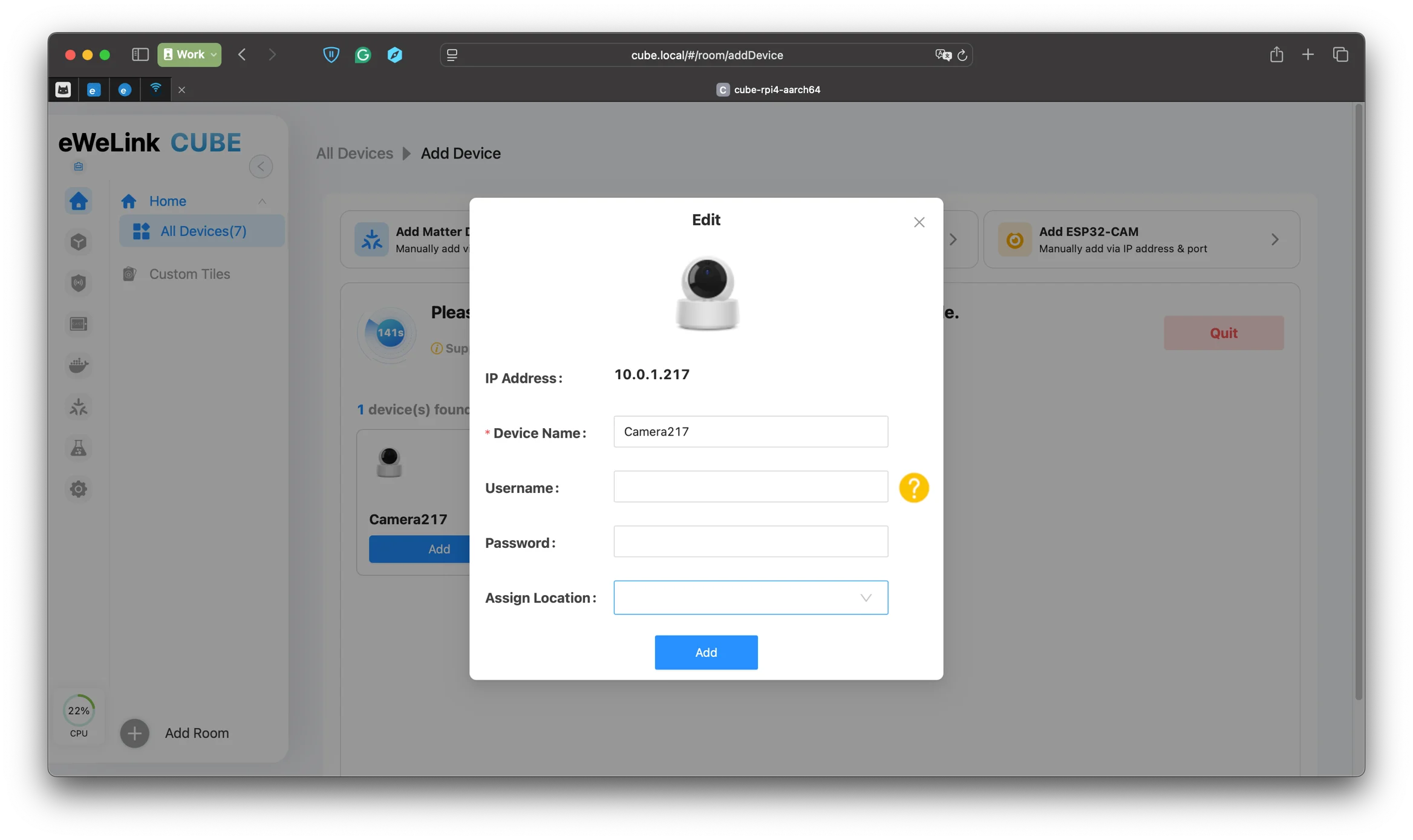The image size is (1413, 840).
Task: Collapse the Home menu chevron
Action: pyautogui.click(x=262, y=201)
